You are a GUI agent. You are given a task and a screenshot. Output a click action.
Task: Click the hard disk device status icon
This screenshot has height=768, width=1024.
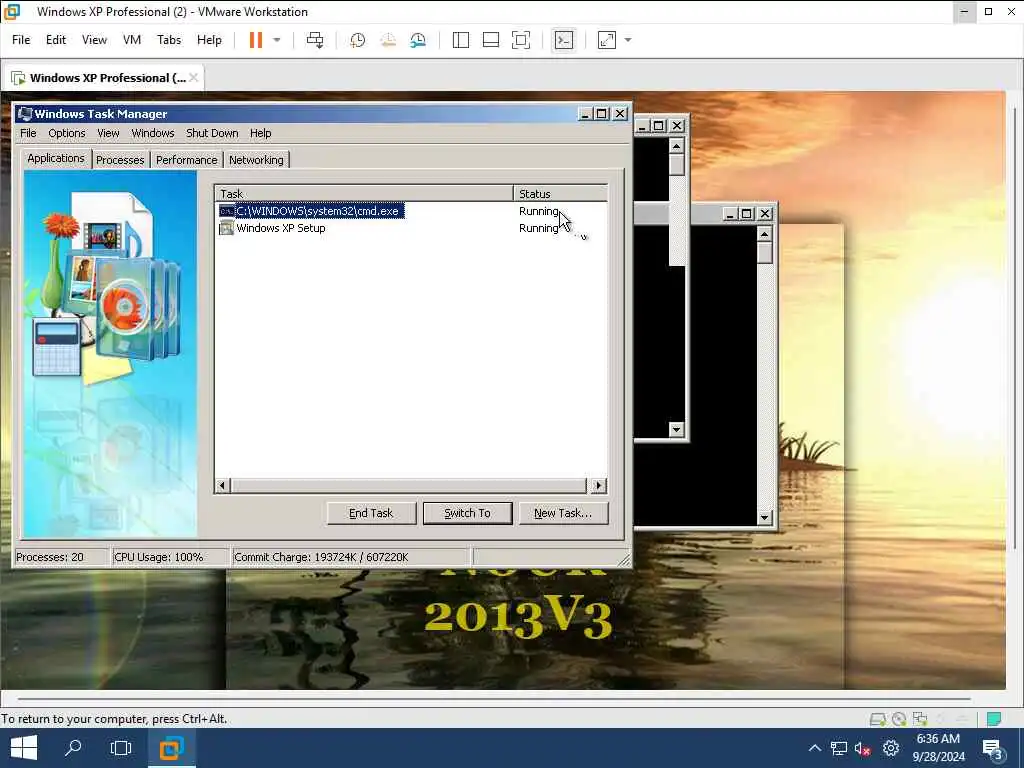[878, 719]
